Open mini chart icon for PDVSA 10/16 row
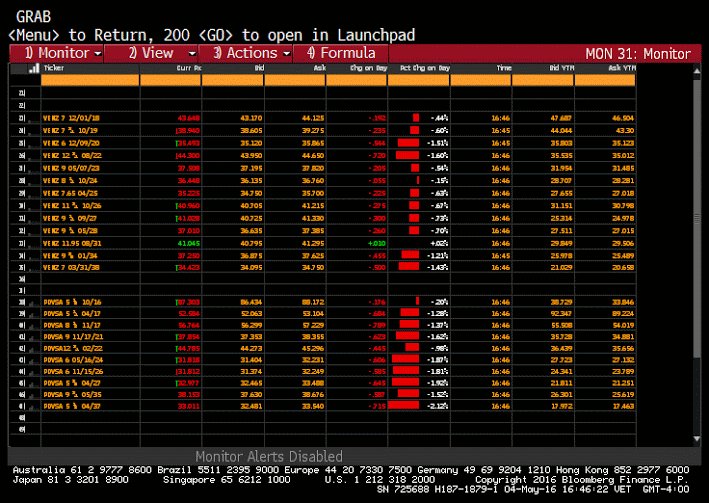Screen dimensions: 709x503 [32, 303]
